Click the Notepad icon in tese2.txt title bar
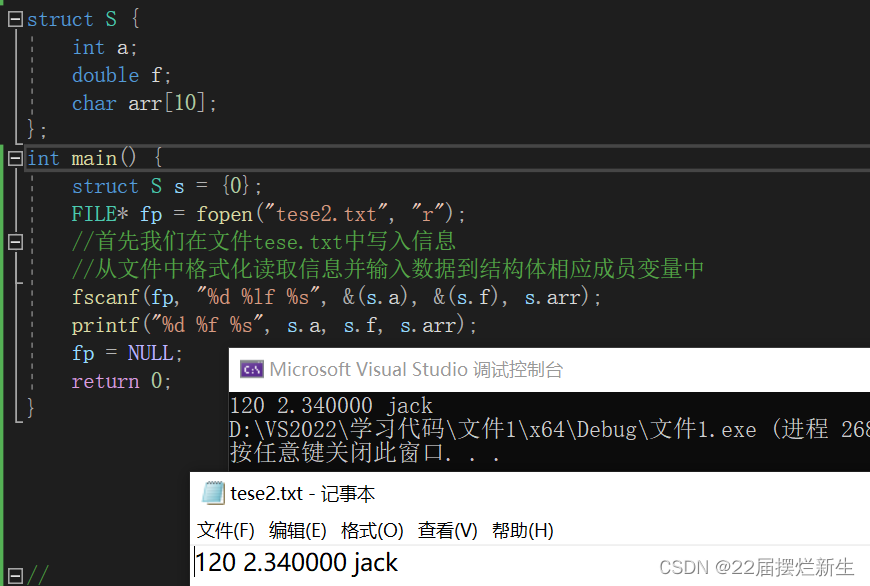The width and height of the screenshot is (870, 586). click(213, 493)
